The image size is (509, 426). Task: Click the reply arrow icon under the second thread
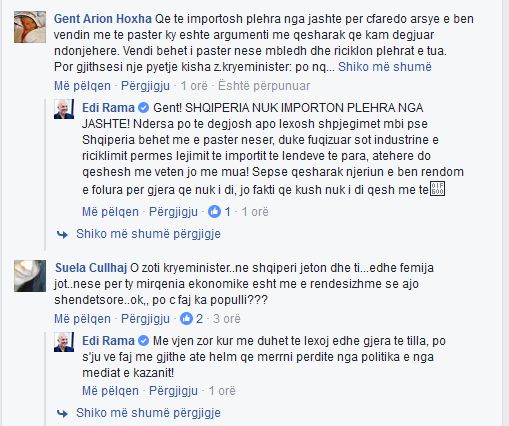tap(62, 414)
